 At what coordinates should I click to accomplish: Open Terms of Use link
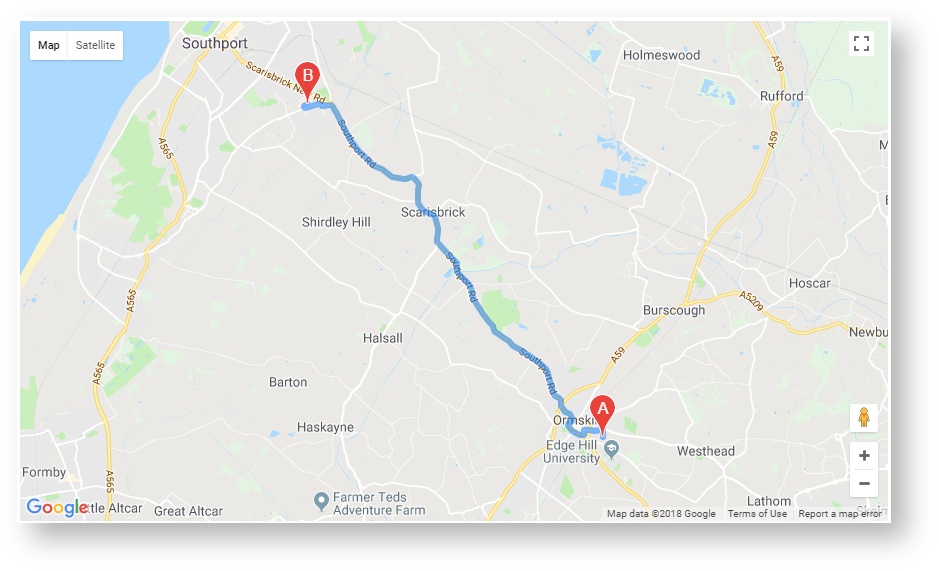pyautogui.click(x=757, y=513)
